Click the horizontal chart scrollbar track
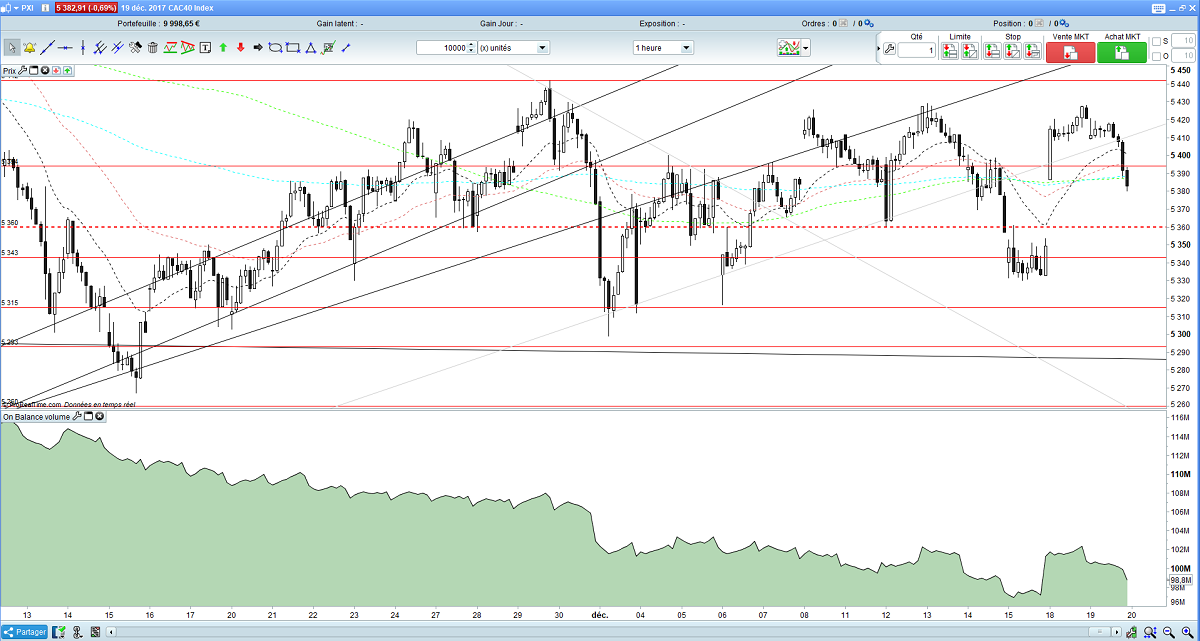The image size is (1200, 641). (600, 632)
